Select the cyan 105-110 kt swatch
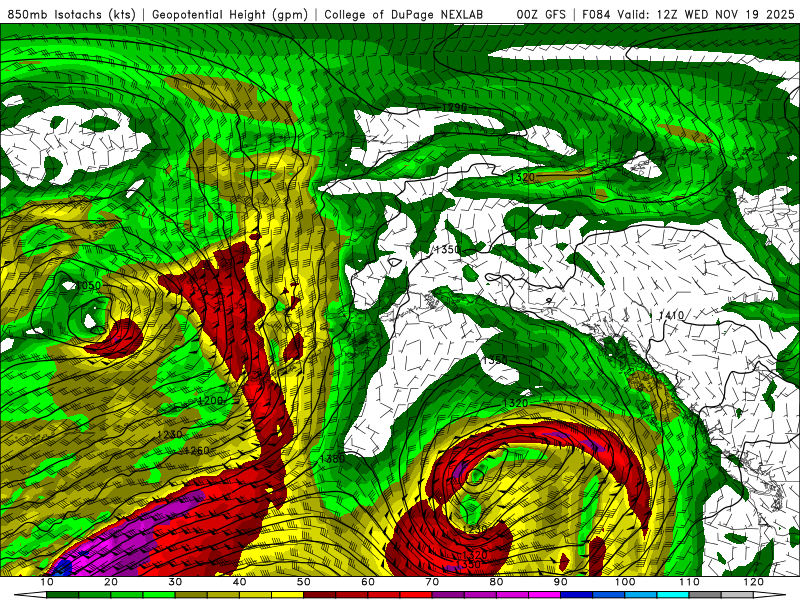Screen dimensions: 800x600 click(673, 595)
